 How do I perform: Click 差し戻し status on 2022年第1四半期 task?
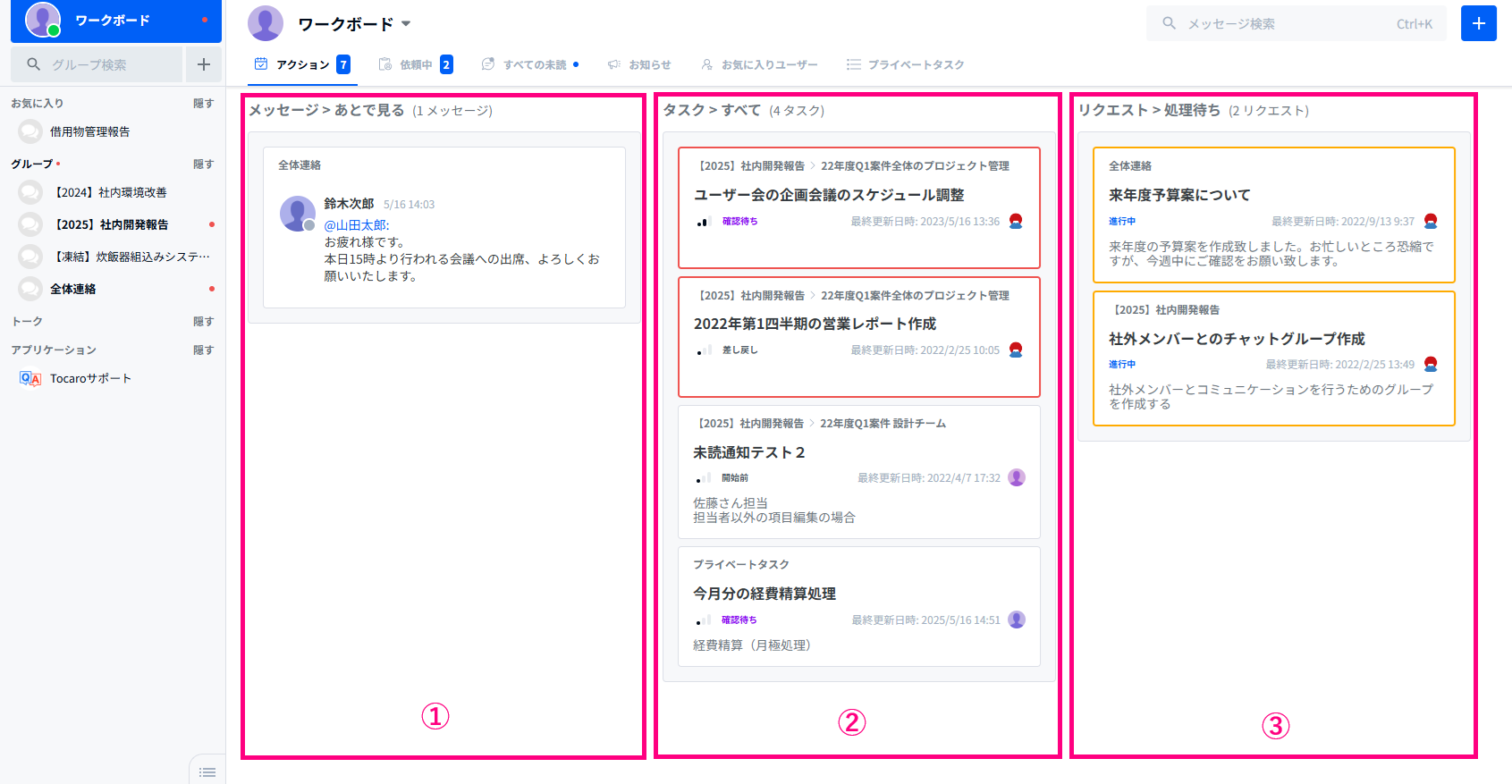pyautogui.click(x=739, y=350)
